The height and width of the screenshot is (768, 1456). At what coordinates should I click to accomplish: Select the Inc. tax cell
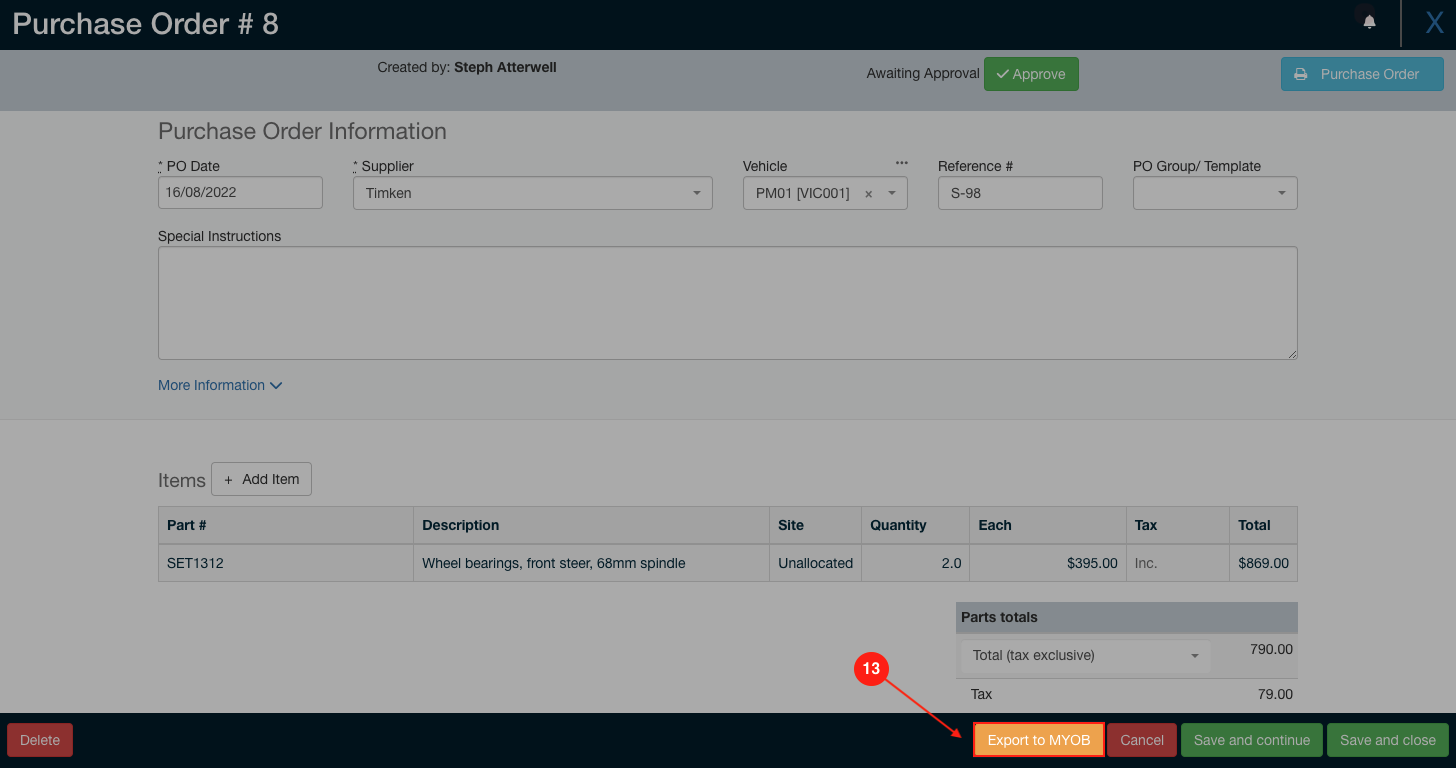pyautogui.click(x=1178, y=563)
